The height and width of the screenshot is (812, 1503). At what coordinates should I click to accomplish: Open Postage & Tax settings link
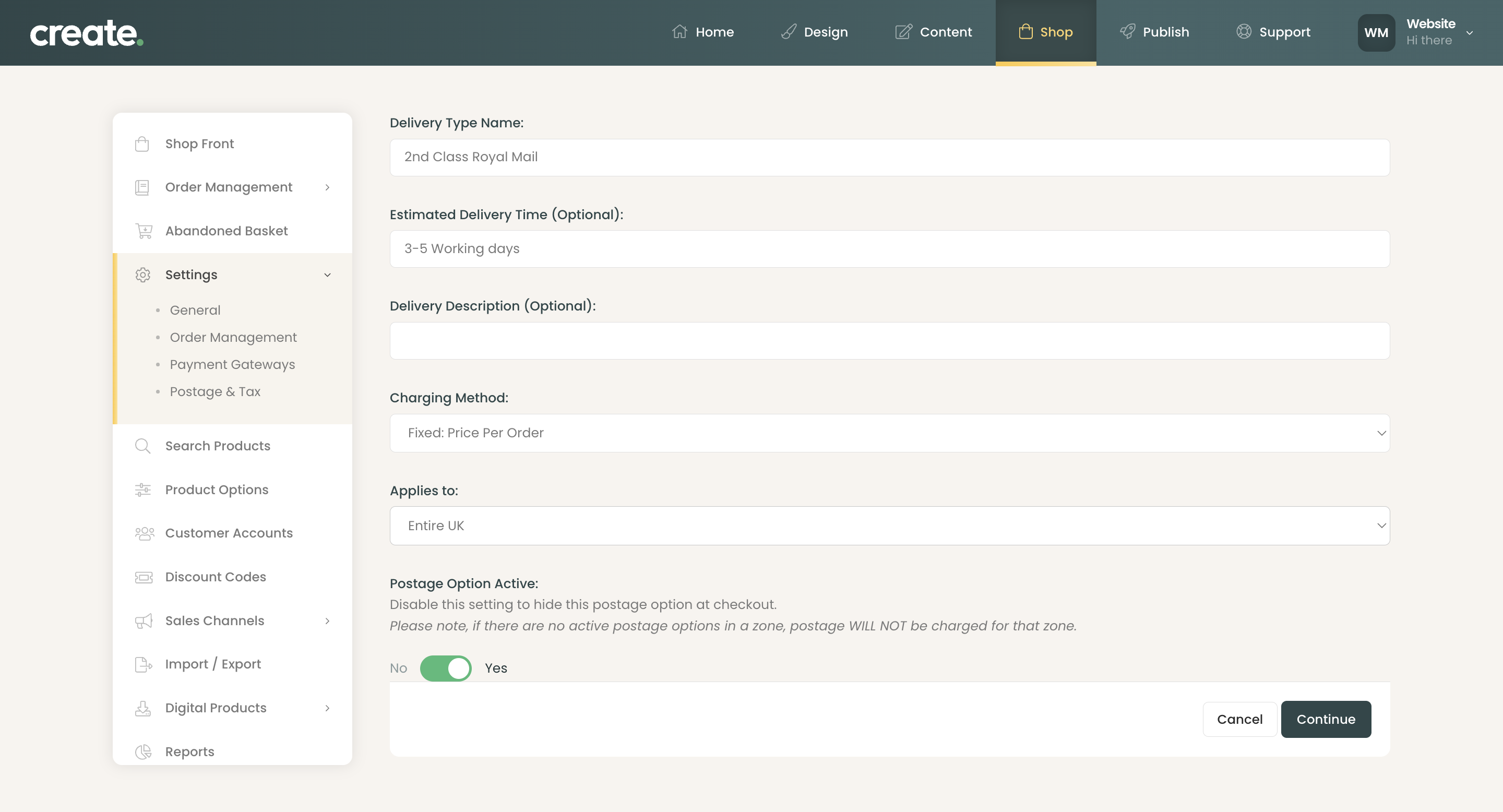click(x=214, y=391)
